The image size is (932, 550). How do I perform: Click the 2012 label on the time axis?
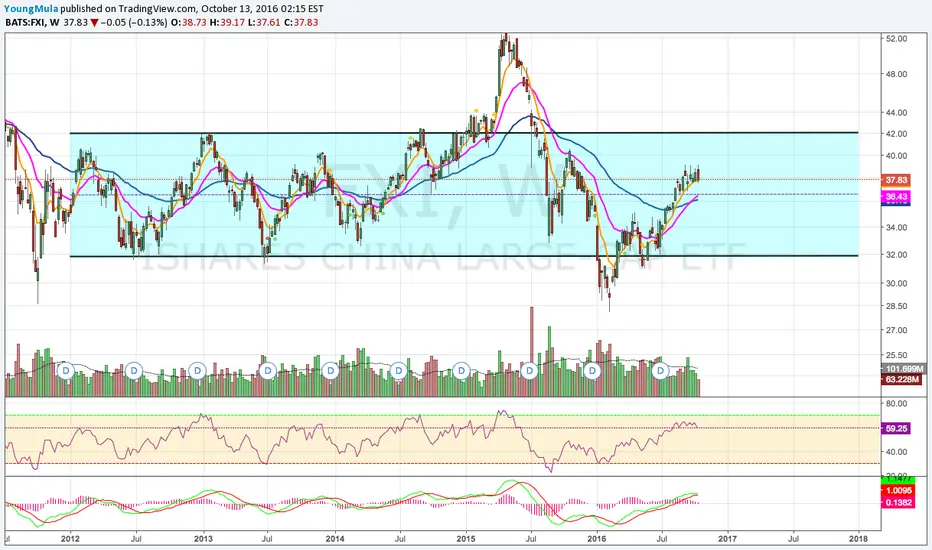tap(70, 539)
